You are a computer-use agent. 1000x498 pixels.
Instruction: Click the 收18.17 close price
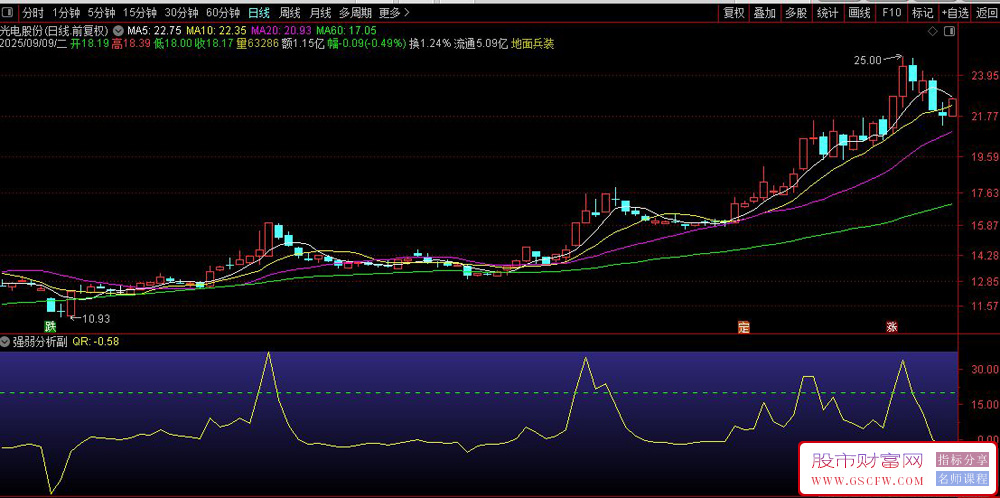pyautogui.click(x=216, y=43)
